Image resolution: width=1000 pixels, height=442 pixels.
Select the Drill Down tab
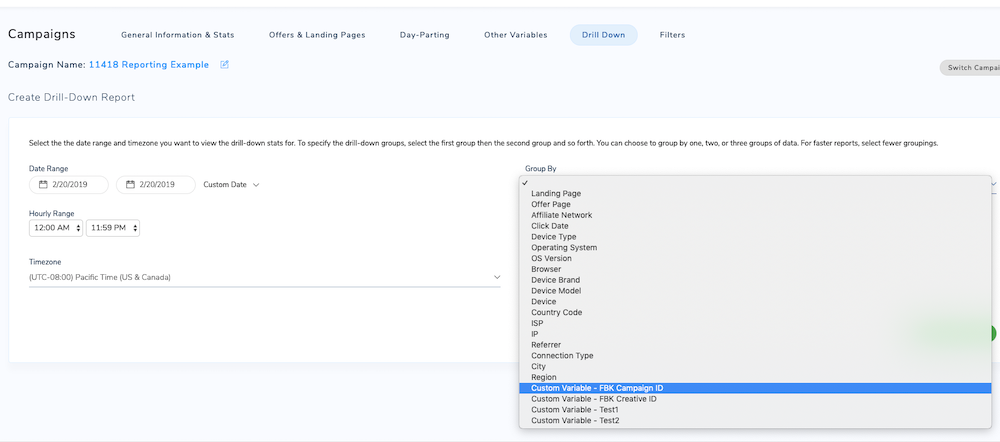coord(603,35)
